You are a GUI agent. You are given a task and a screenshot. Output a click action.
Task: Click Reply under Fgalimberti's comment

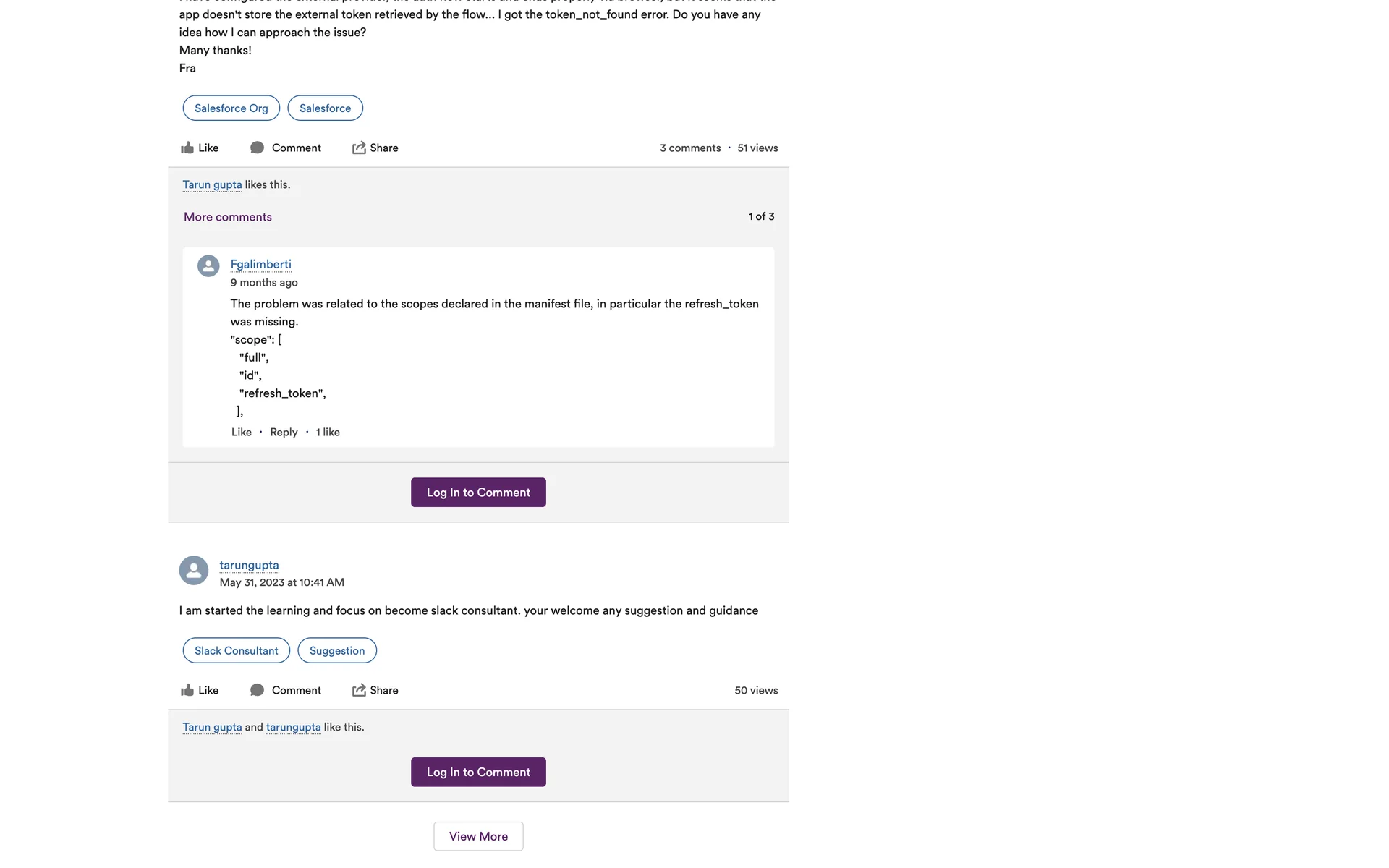click(284, 432)
